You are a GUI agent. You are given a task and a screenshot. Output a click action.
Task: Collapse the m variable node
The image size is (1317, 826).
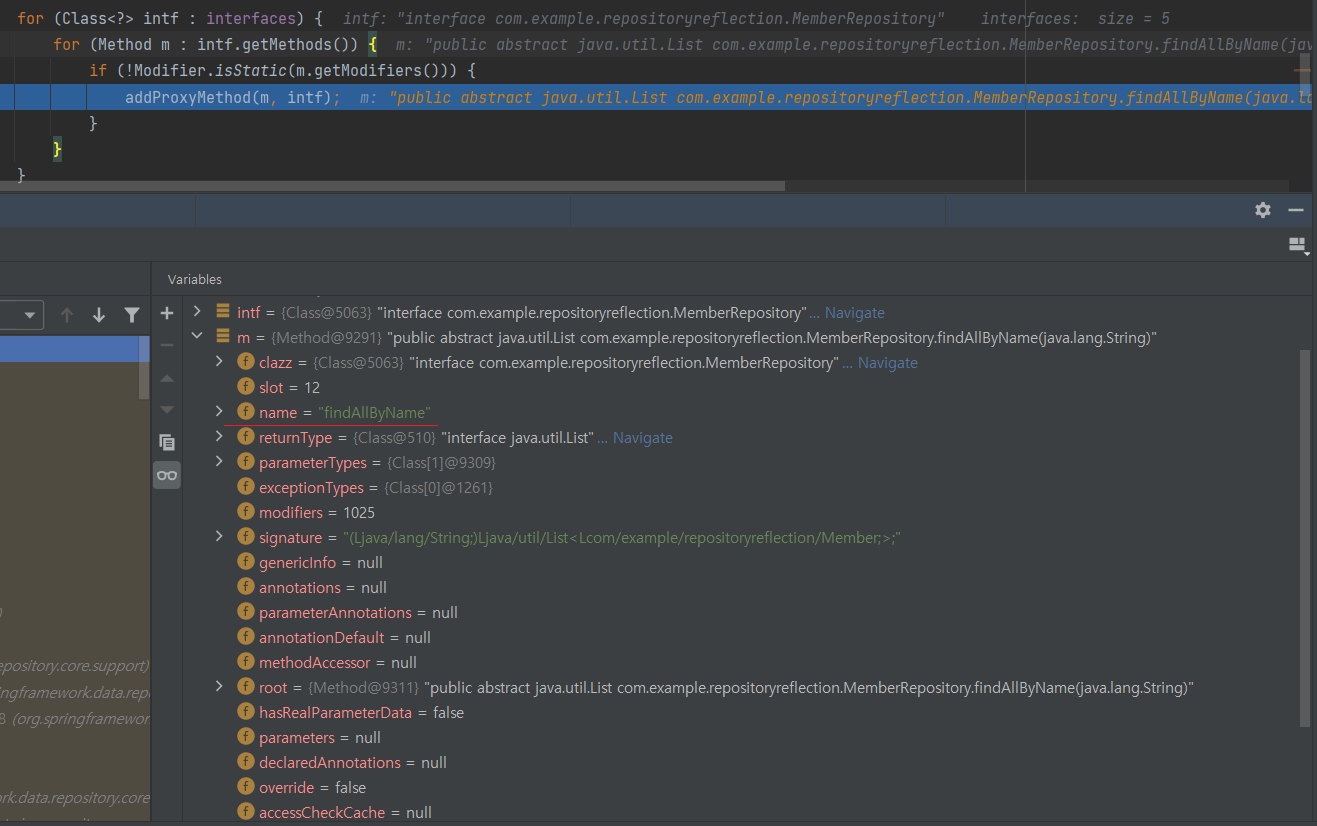[197, 337]
